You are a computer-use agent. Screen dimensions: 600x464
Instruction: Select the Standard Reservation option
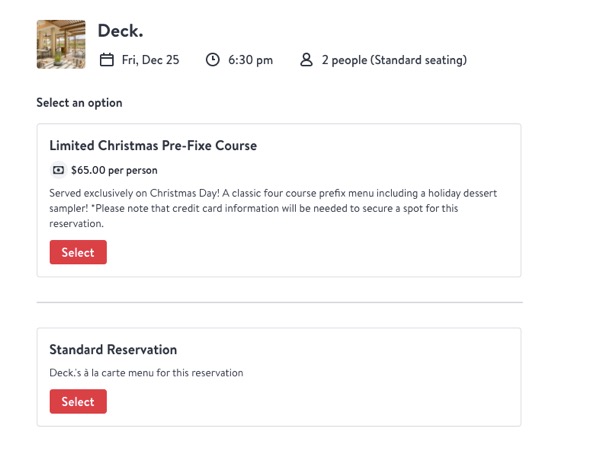tap(78, 401)
